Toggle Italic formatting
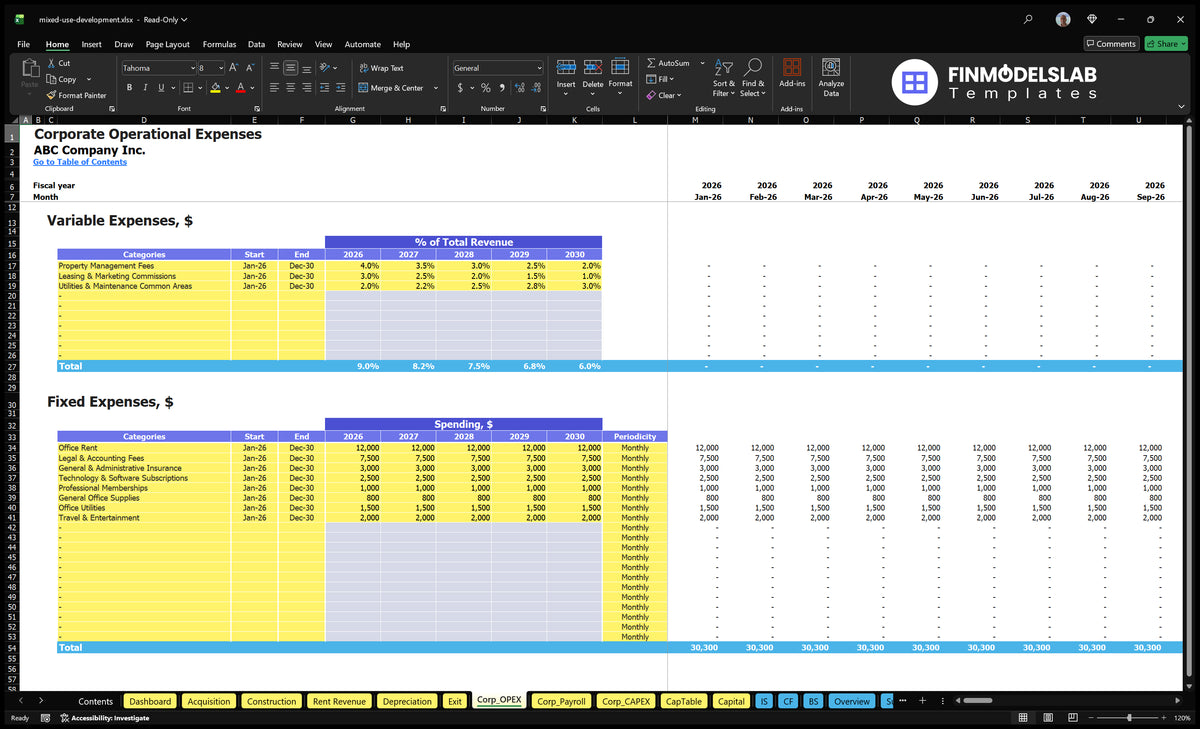The width and height of the screenshot is (1200, 729). 145,88
